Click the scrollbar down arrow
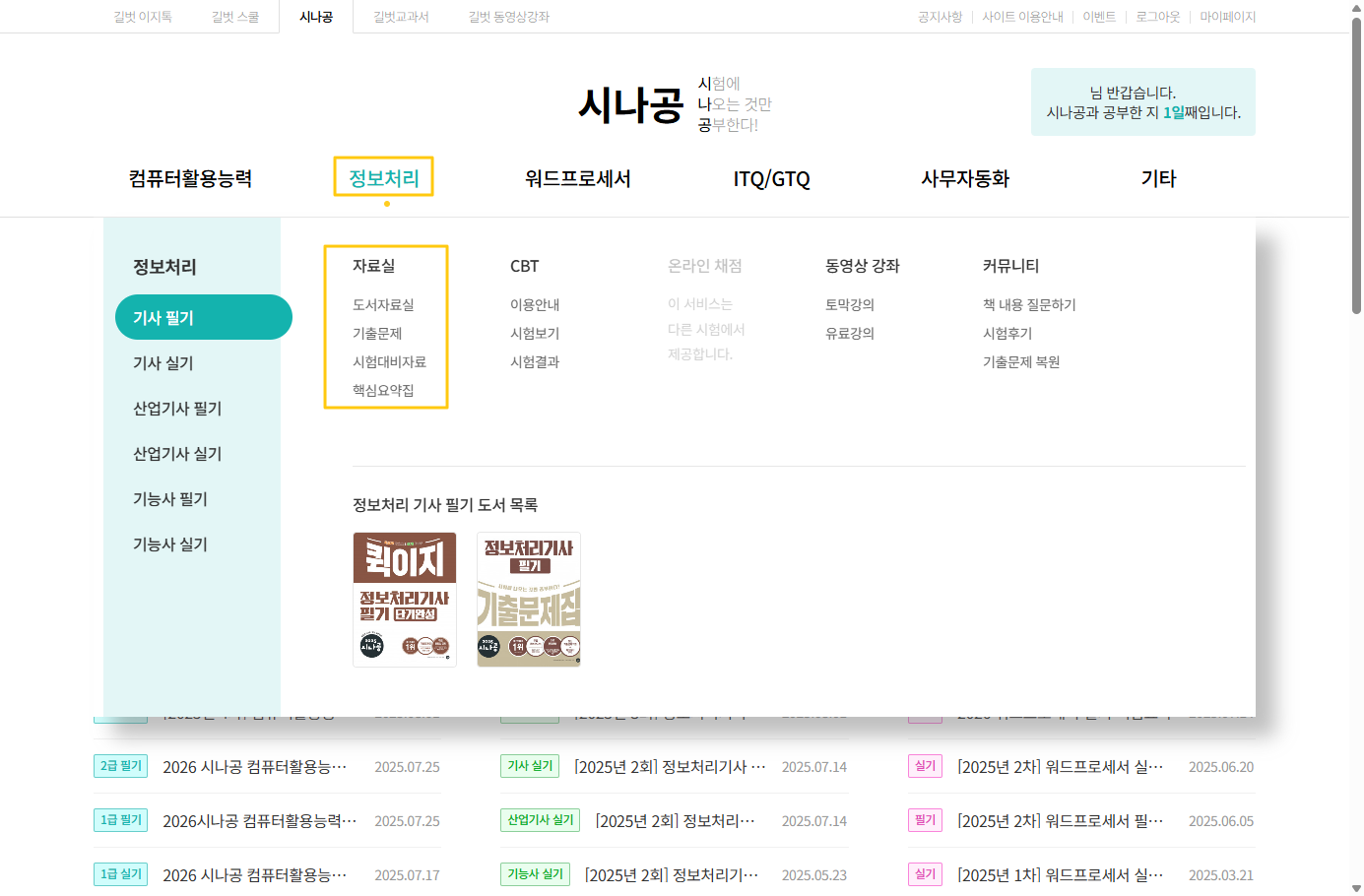The height and width of the screenshot is (896, 1364). pos(1356,889)
